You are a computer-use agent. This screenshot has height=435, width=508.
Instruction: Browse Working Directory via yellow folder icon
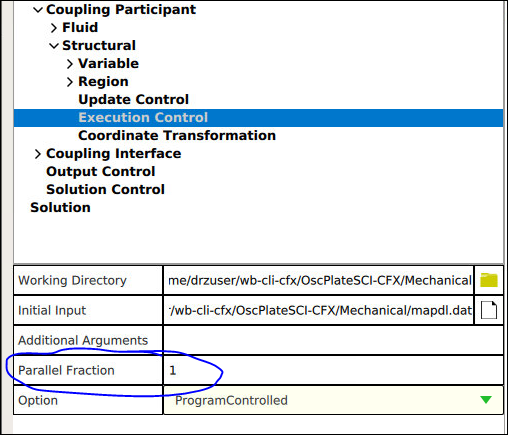pos(489,280)
